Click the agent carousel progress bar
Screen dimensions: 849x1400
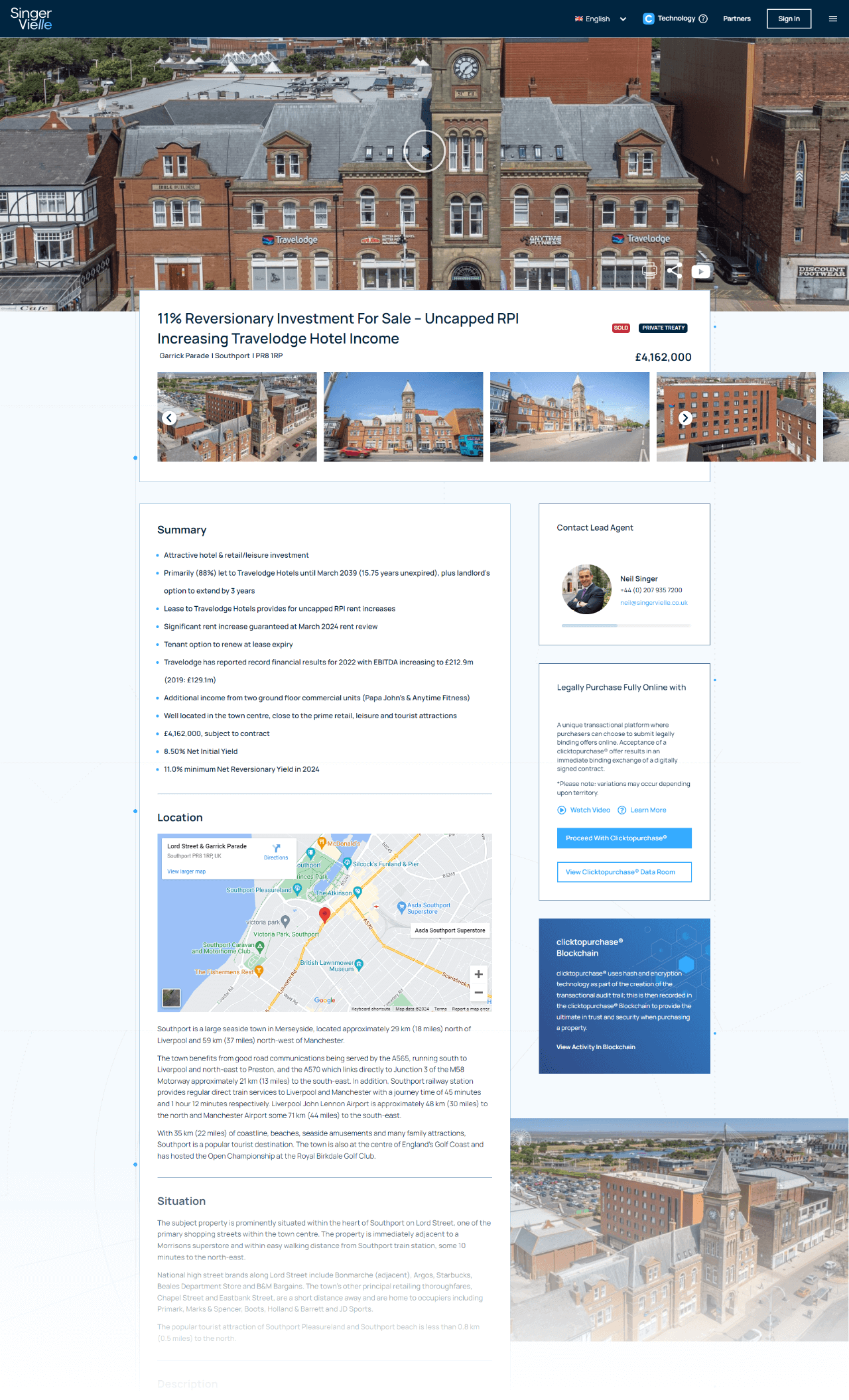tap(626, 625)
